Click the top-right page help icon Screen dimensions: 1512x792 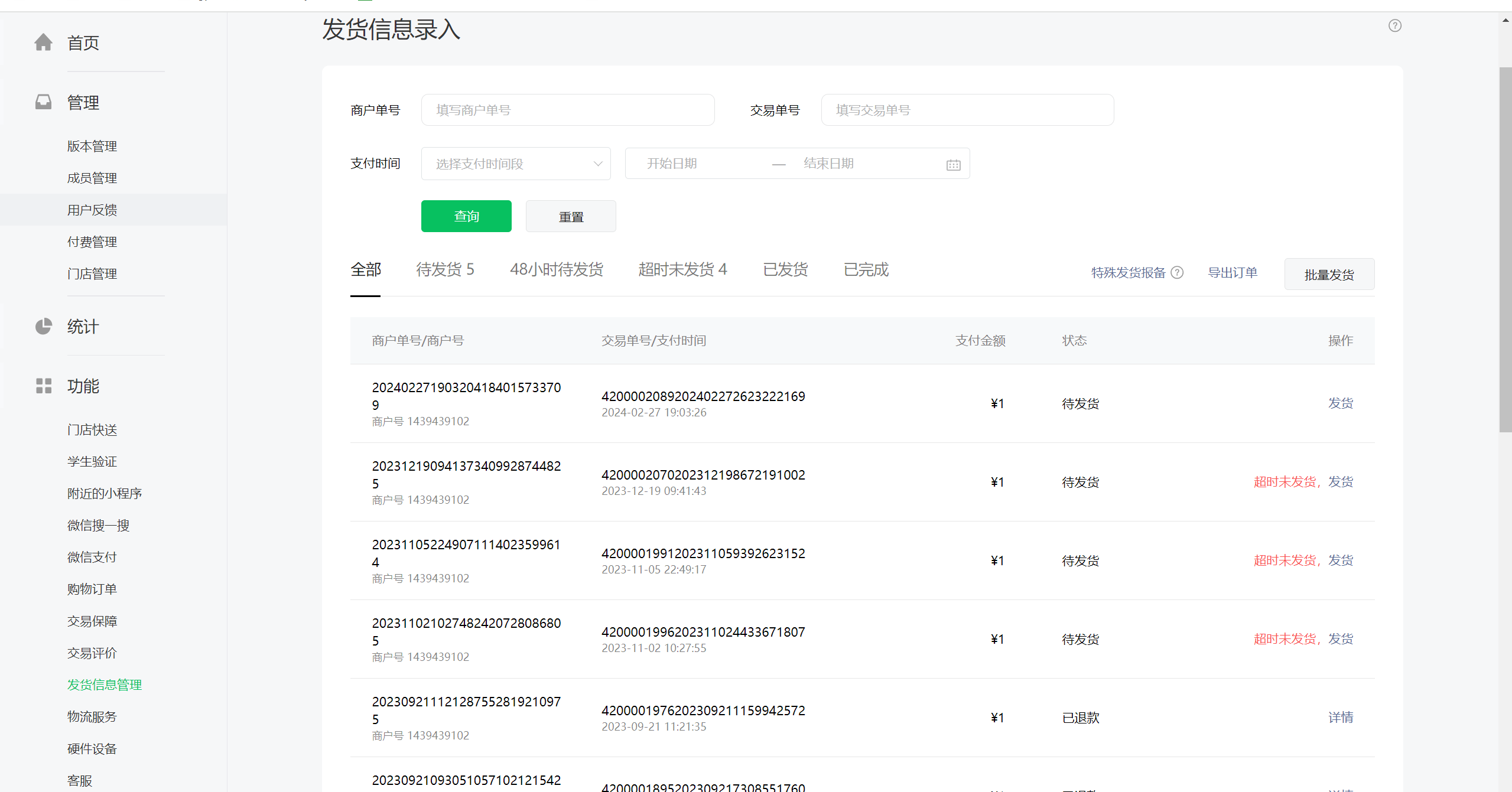tap(1394, 26)
